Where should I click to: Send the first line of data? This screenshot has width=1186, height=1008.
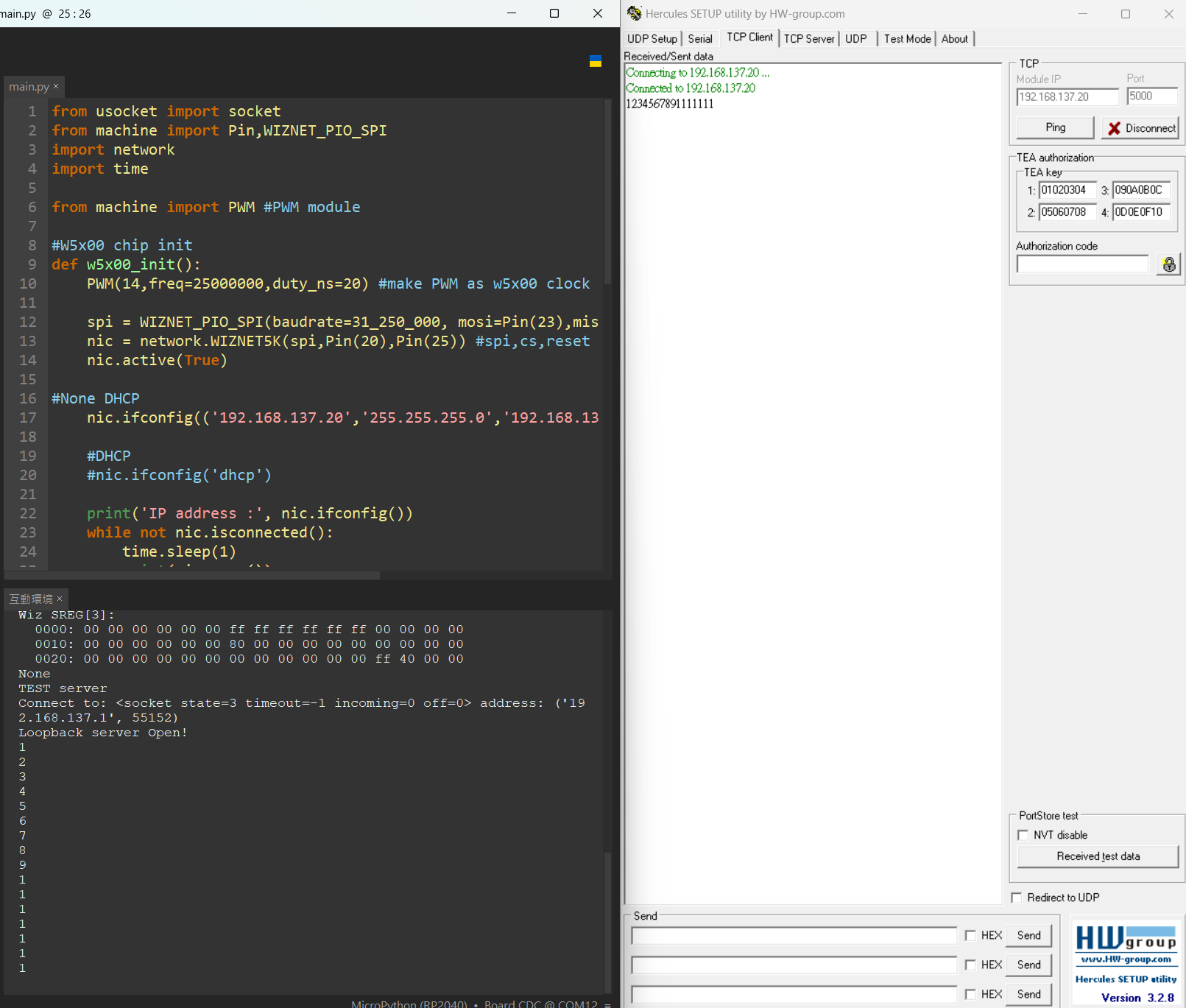[x=1029, y=935]
